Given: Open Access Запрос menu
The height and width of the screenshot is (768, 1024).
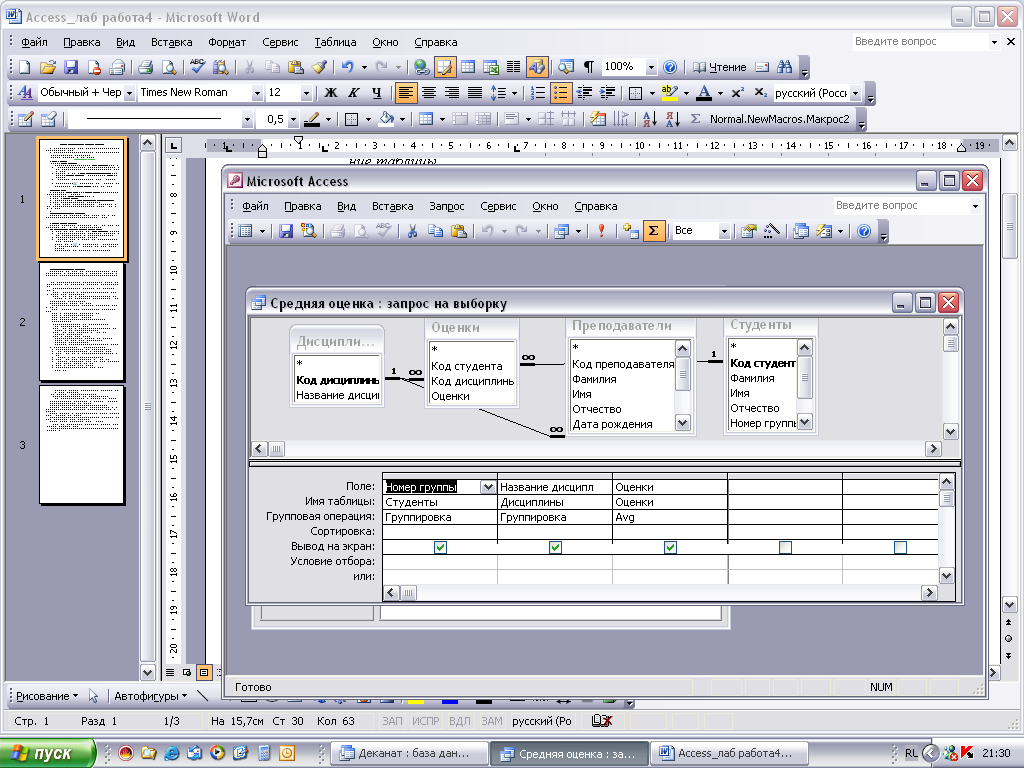Looking at the screenshot, I should click(x=447, y=206).
